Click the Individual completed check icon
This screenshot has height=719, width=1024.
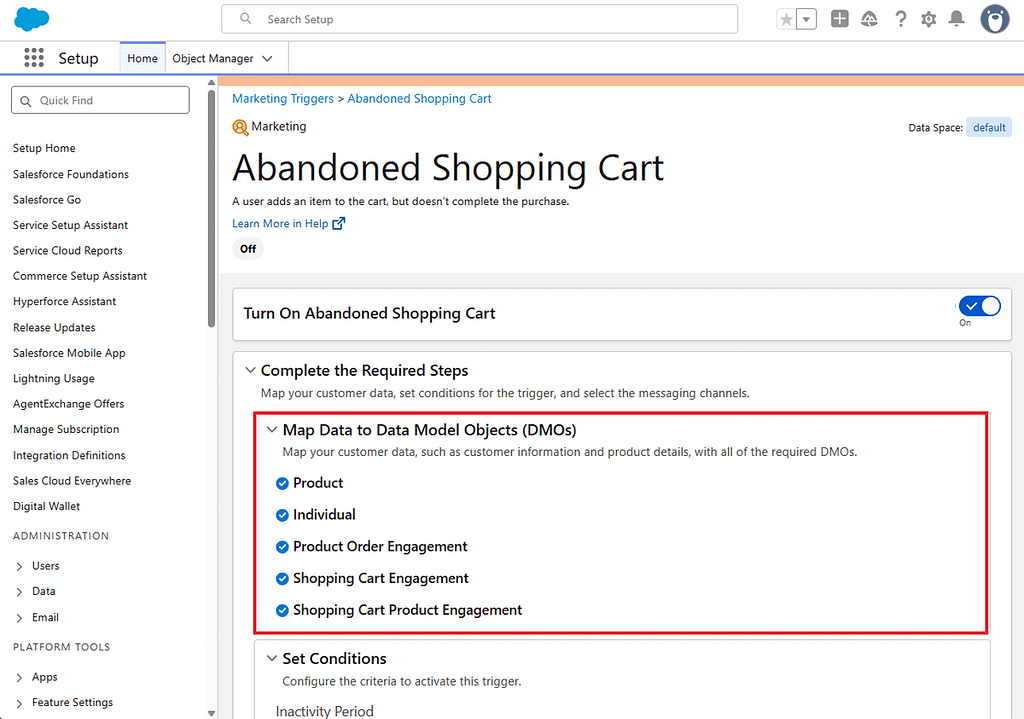coord(282,515)
